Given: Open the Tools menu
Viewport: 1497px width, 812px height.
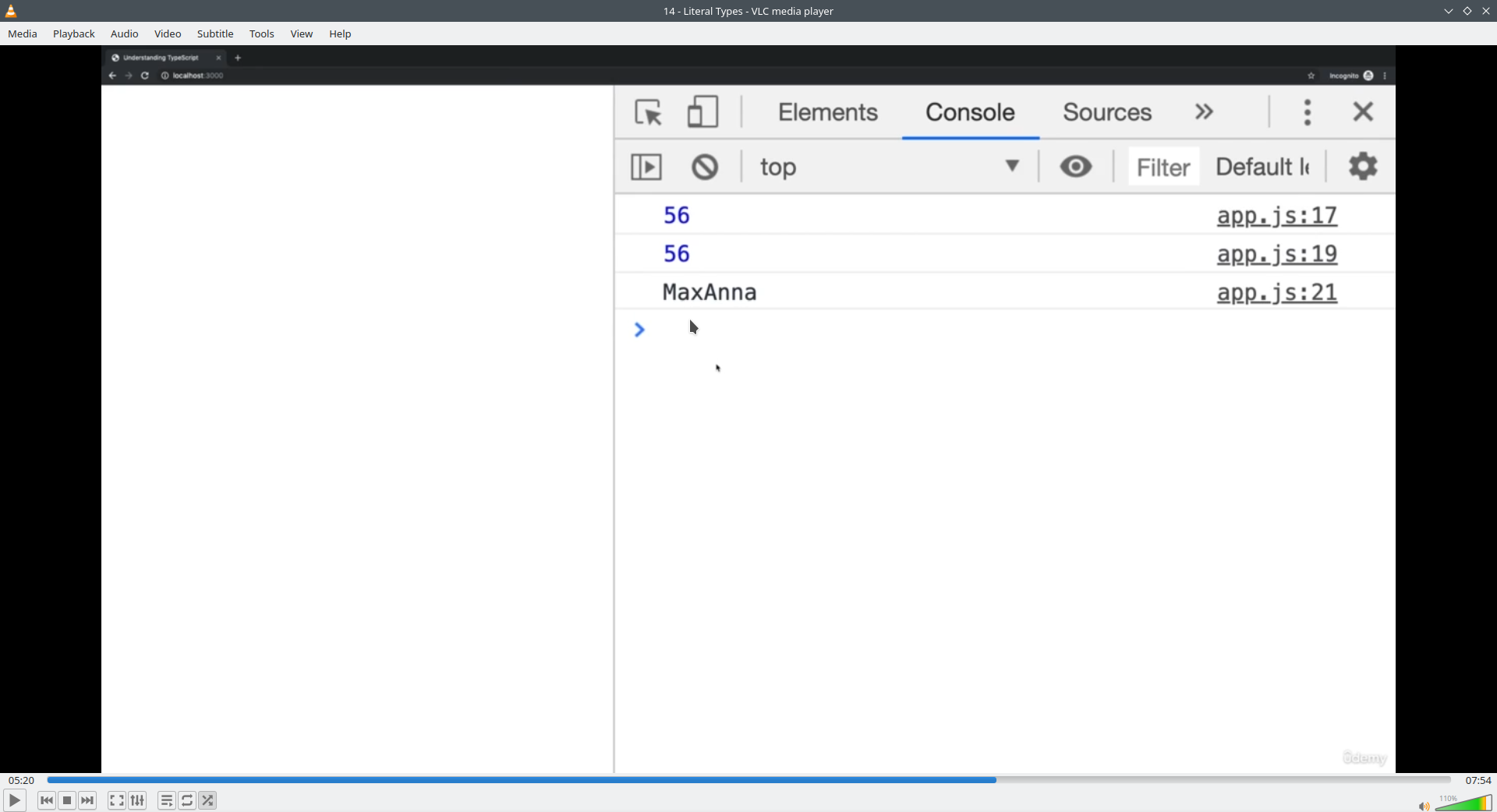Looking at the screenshot, I should (x=262, y=34).
